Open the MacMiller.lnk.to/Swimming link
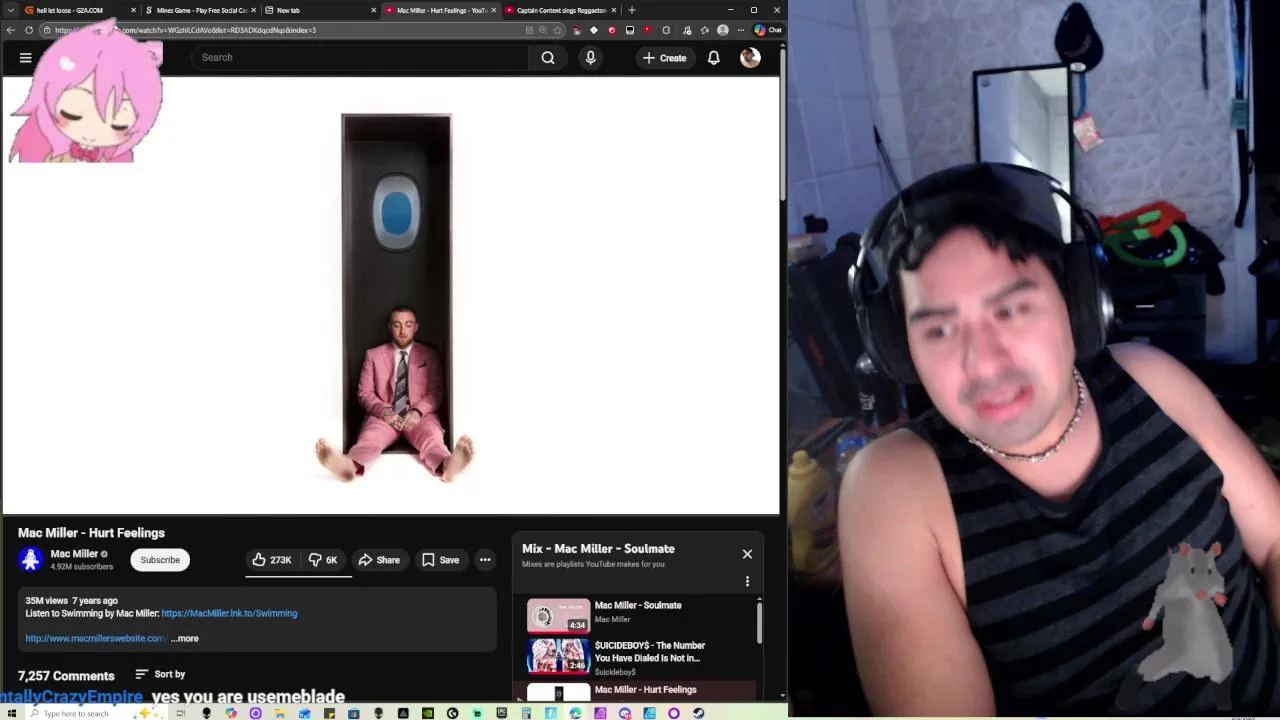Image resolution: width=1280 pixels, height=720 pixels. coord(229,613)
